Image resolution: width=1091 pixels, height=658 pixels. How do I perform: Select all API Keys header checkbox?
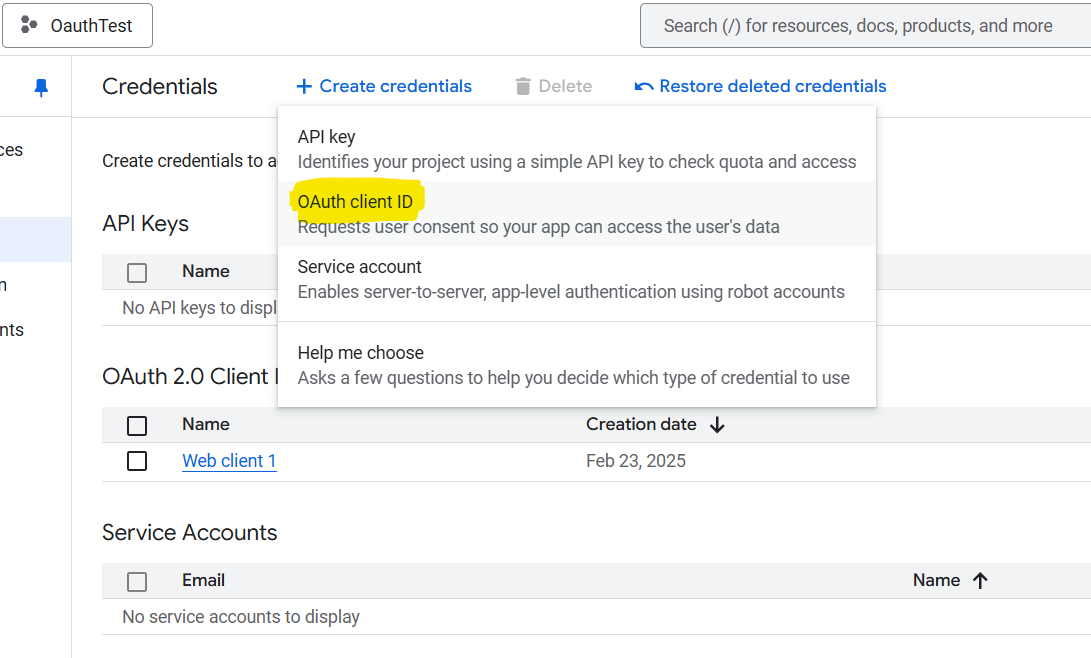pos(137,272)
